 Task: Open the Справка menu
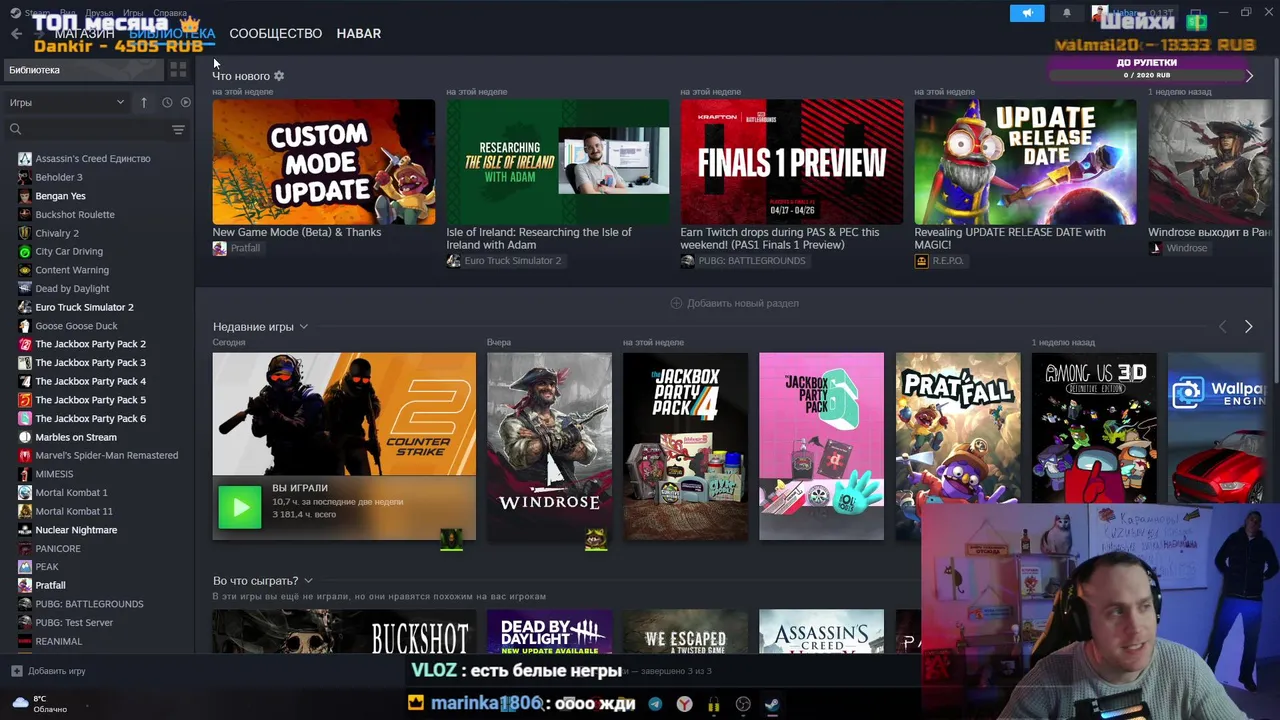pyautogui.click(x=170, y=13)
